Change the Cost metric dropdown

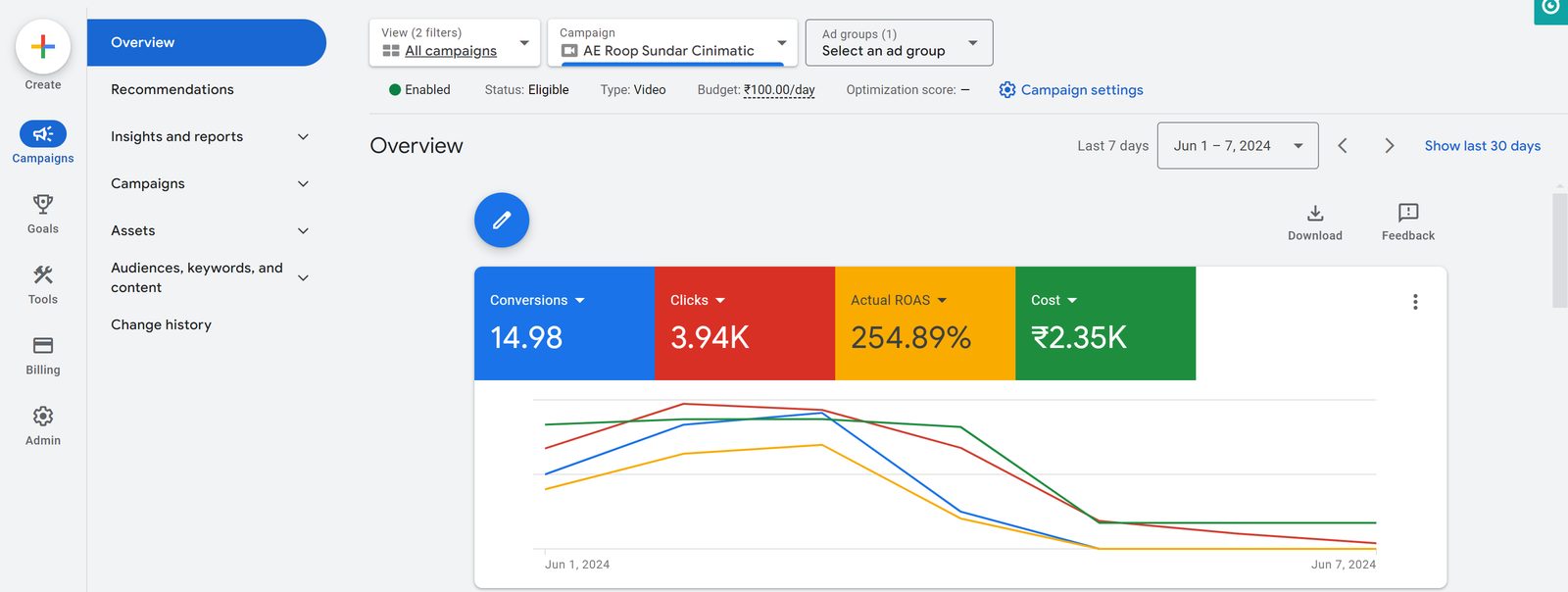click(x=1053, y=300)
